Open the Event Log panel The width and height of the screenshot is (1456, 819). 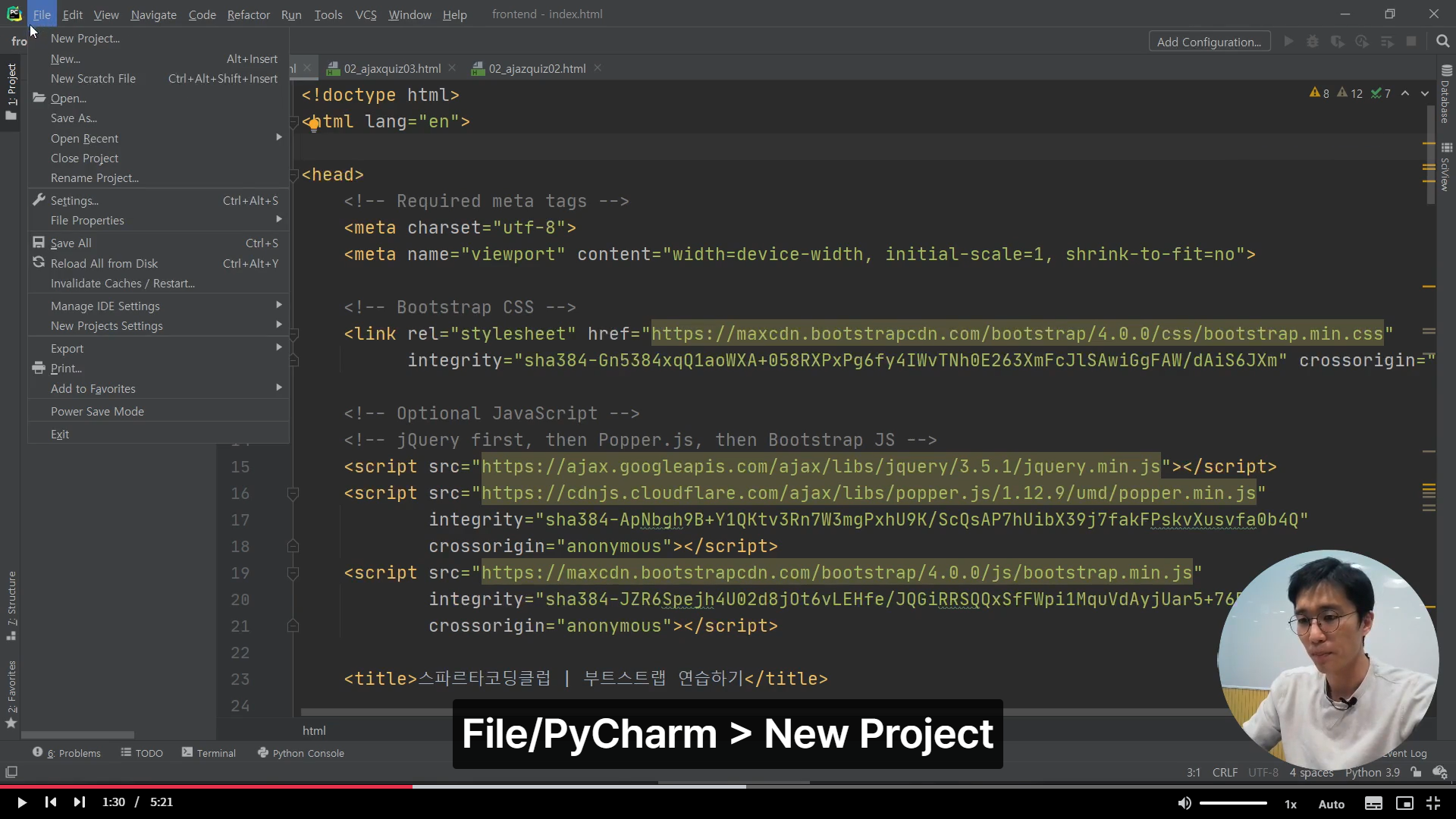click(x=1405, y=753)
